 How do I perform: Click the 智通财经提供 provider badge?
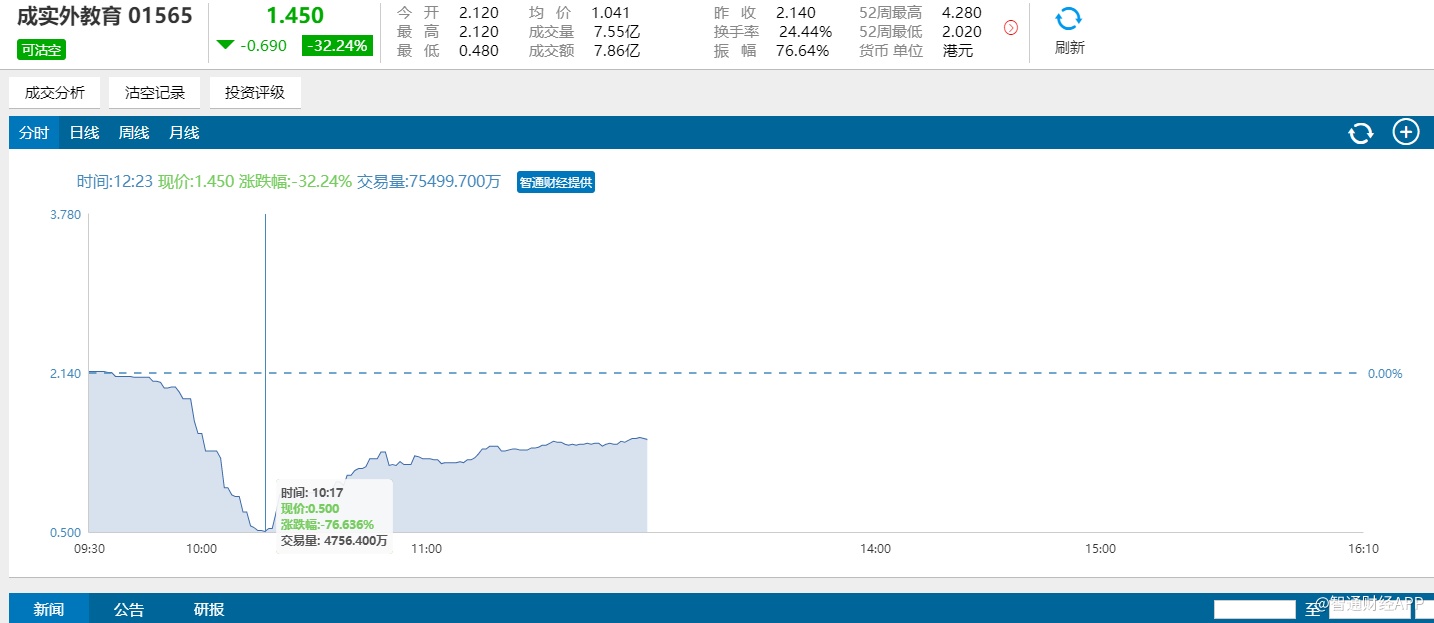pos(556,182)
